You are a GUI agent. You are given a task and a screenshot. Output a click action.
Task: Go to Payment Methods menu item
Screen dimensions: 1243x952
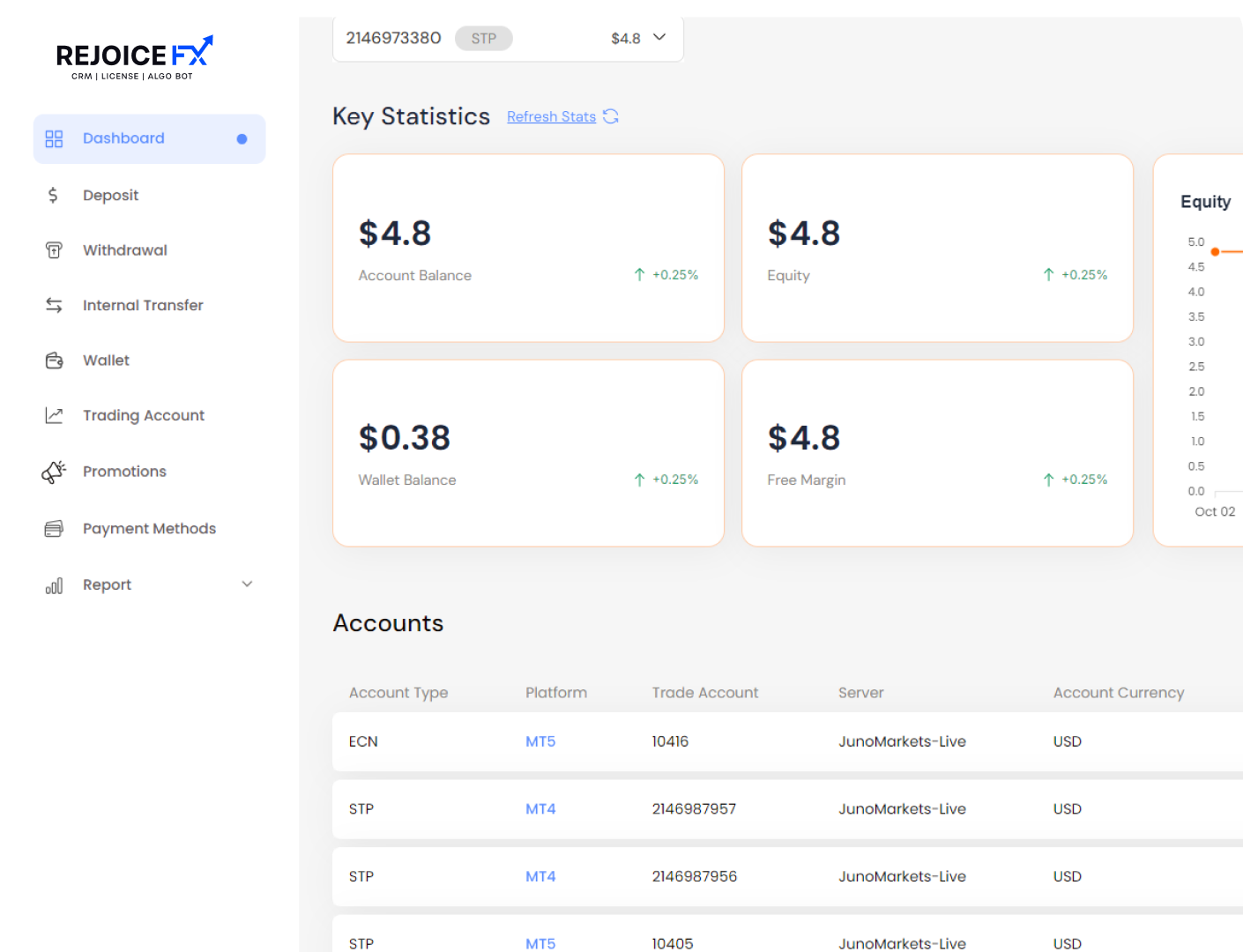[x=149, y=529]
